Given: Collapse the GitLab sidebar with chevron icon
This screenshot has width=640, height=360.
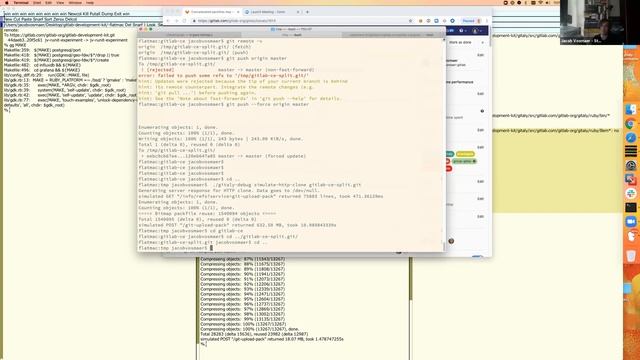Looking at the screenshot, I should coord(482,42).
